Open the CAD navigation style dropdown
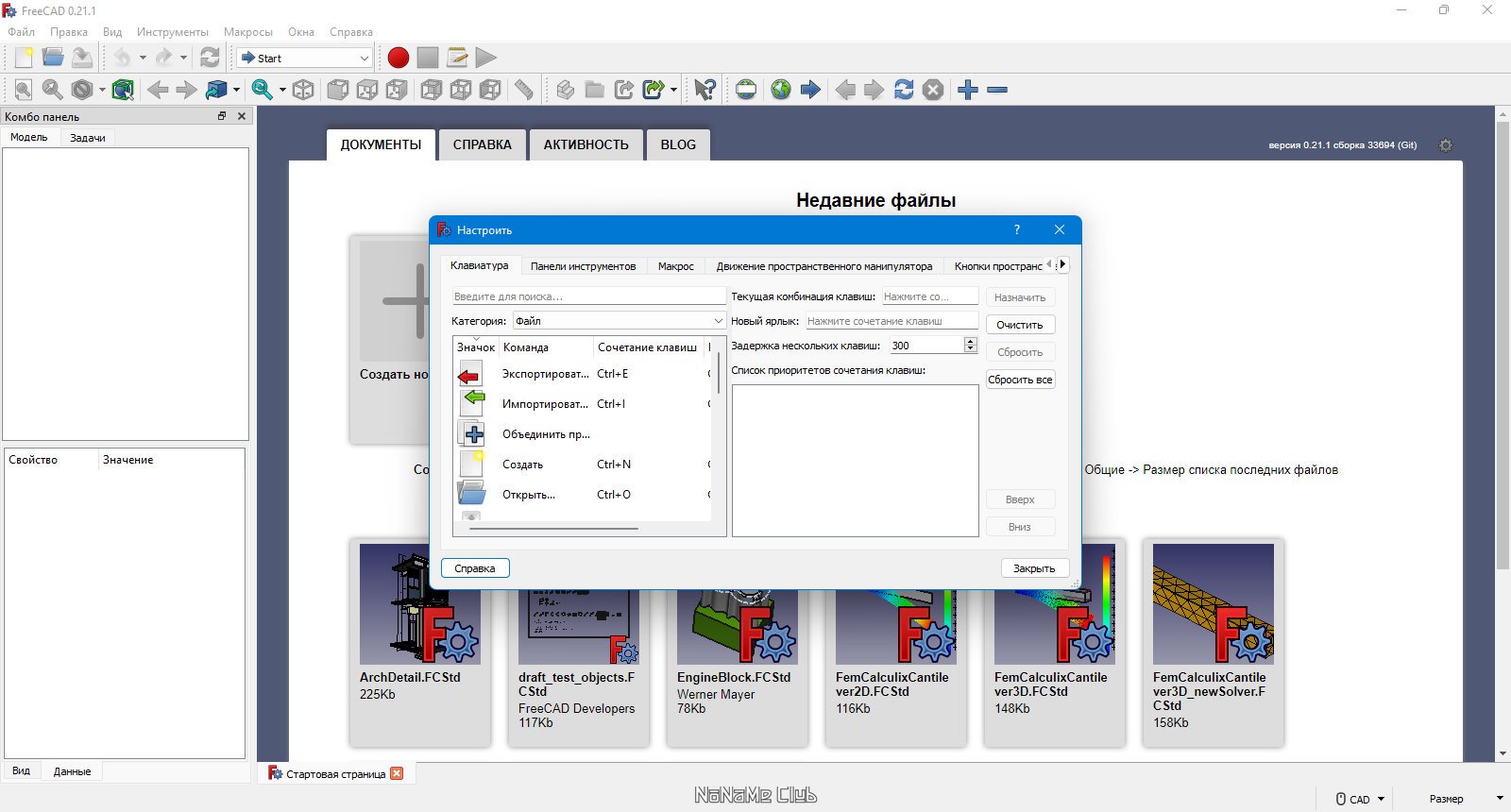The width and height of the screenshot is (1511, 812). [x=1360, y=799]
